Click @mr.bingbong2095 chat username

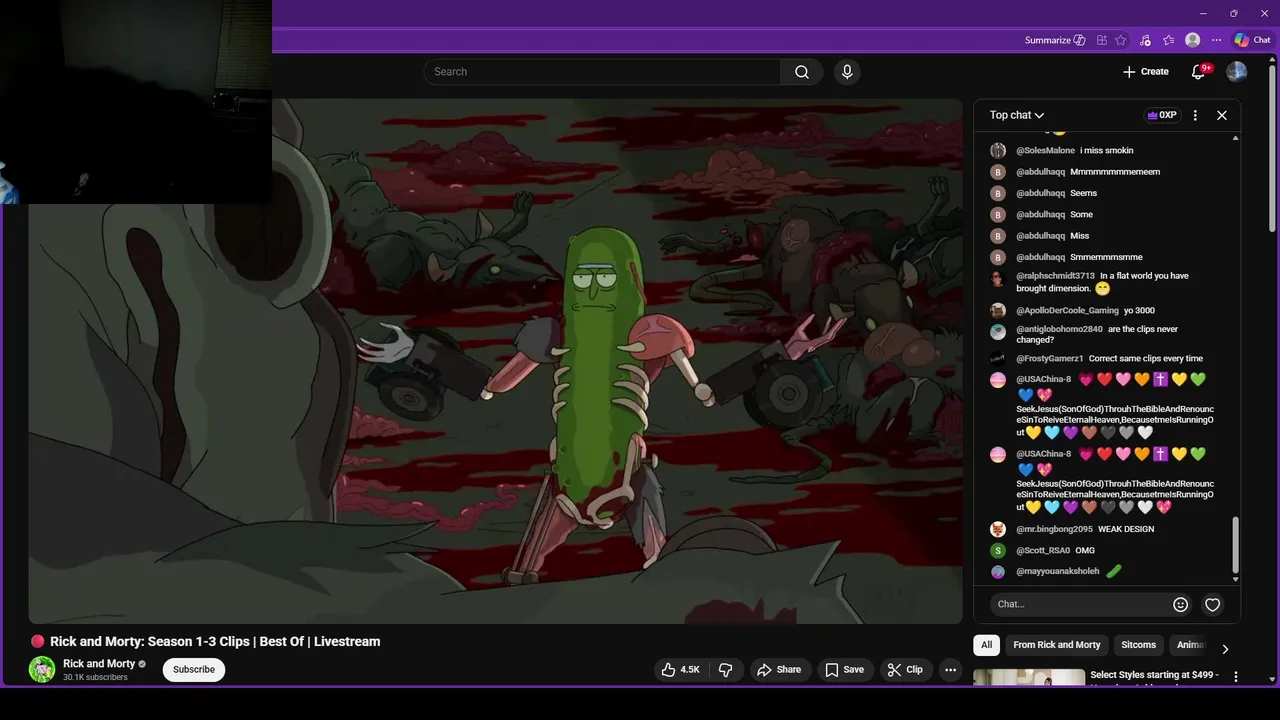[x=1054, y=529]
